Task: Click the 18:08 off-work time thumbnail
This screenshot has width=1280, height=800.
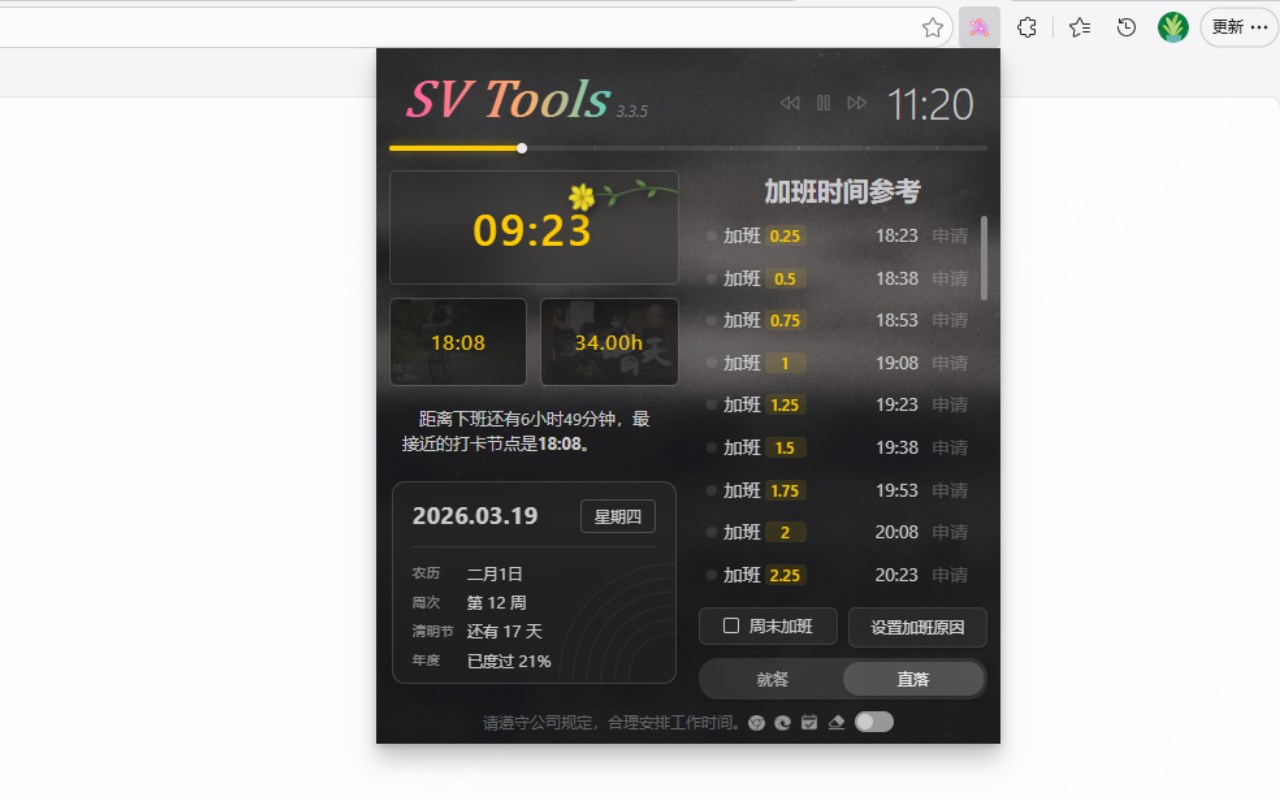Action: (x=458, y=342)
